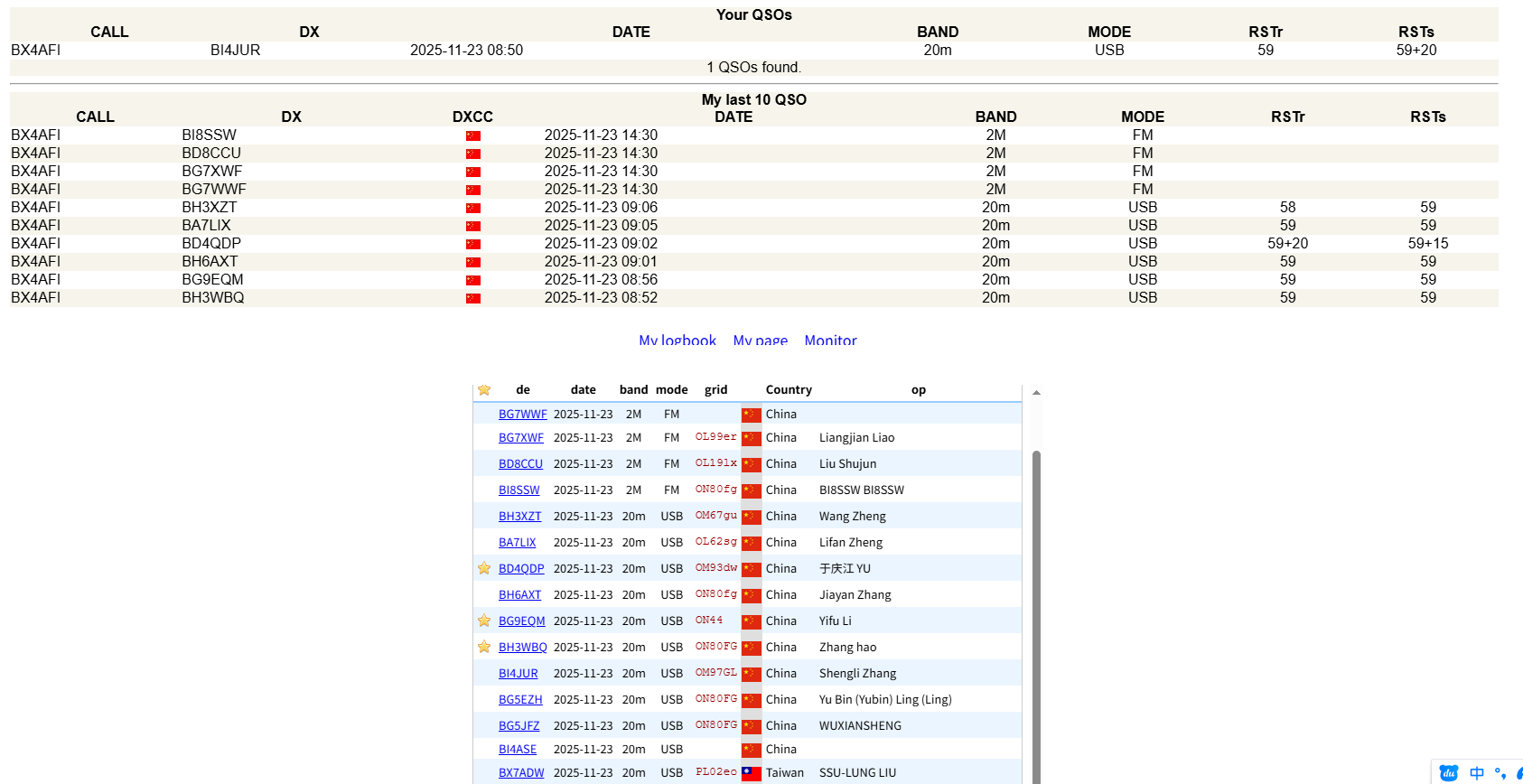Open the My logbook link
Viewport: 1523px width, 784px height.
(677, 341)
